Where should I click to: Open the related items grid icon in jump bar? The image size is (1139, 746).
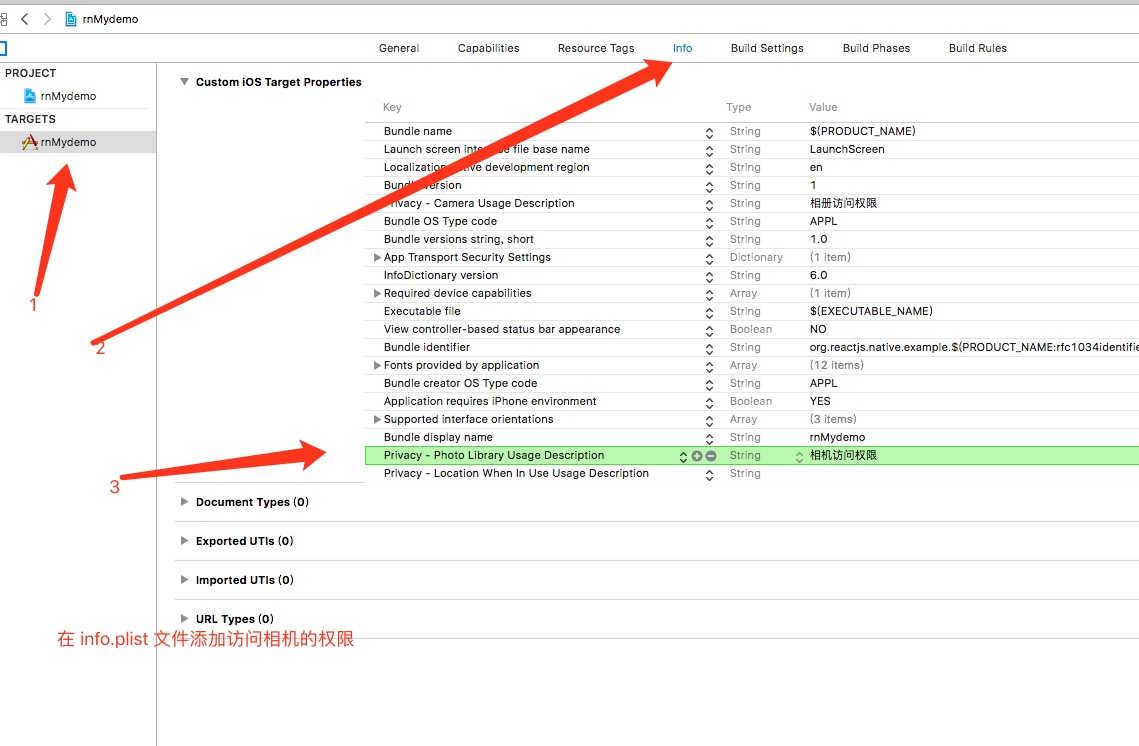point(3,19)
